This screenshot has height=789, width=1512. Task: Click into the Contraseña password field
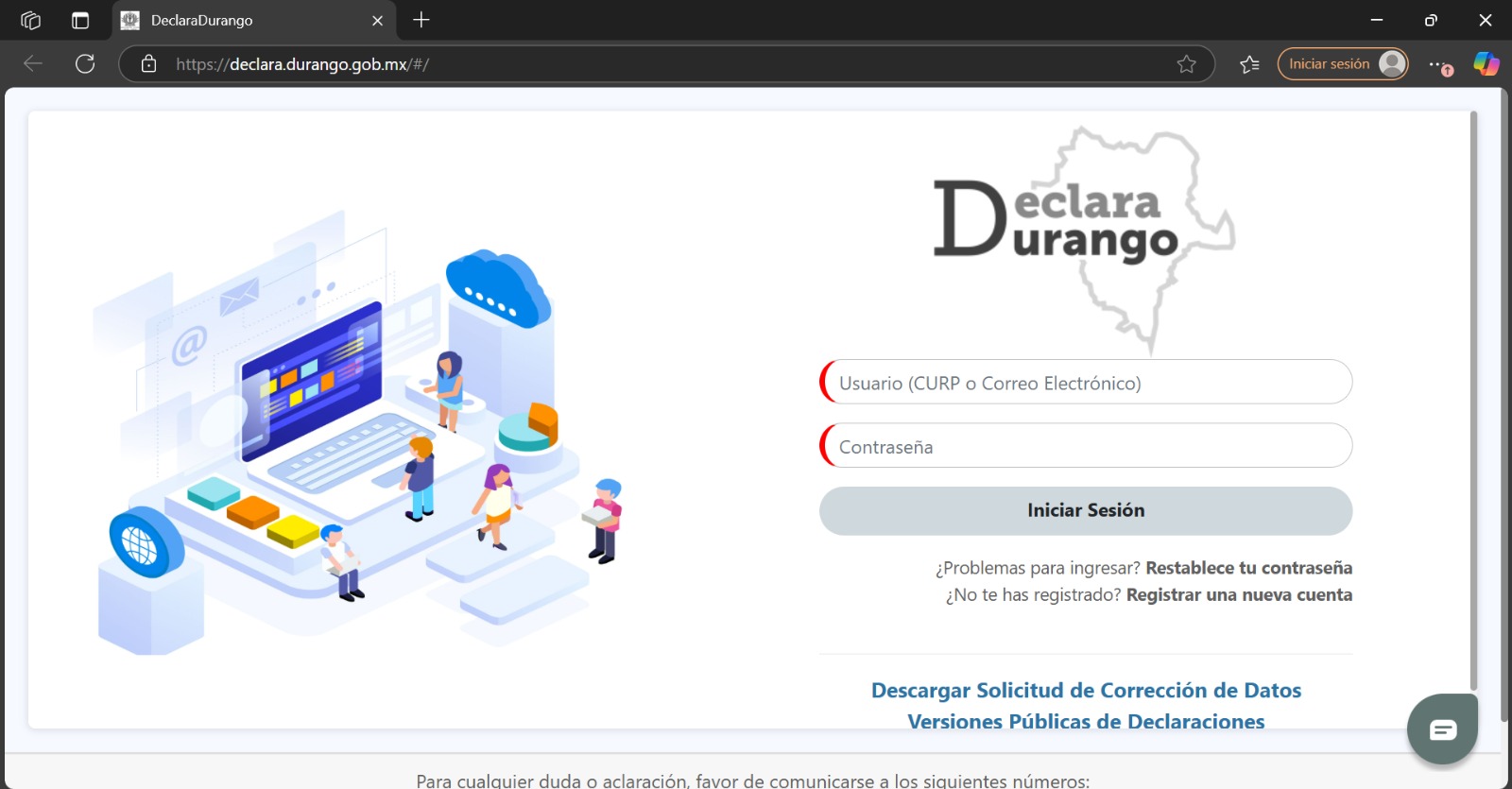(x=1087, y=446)
